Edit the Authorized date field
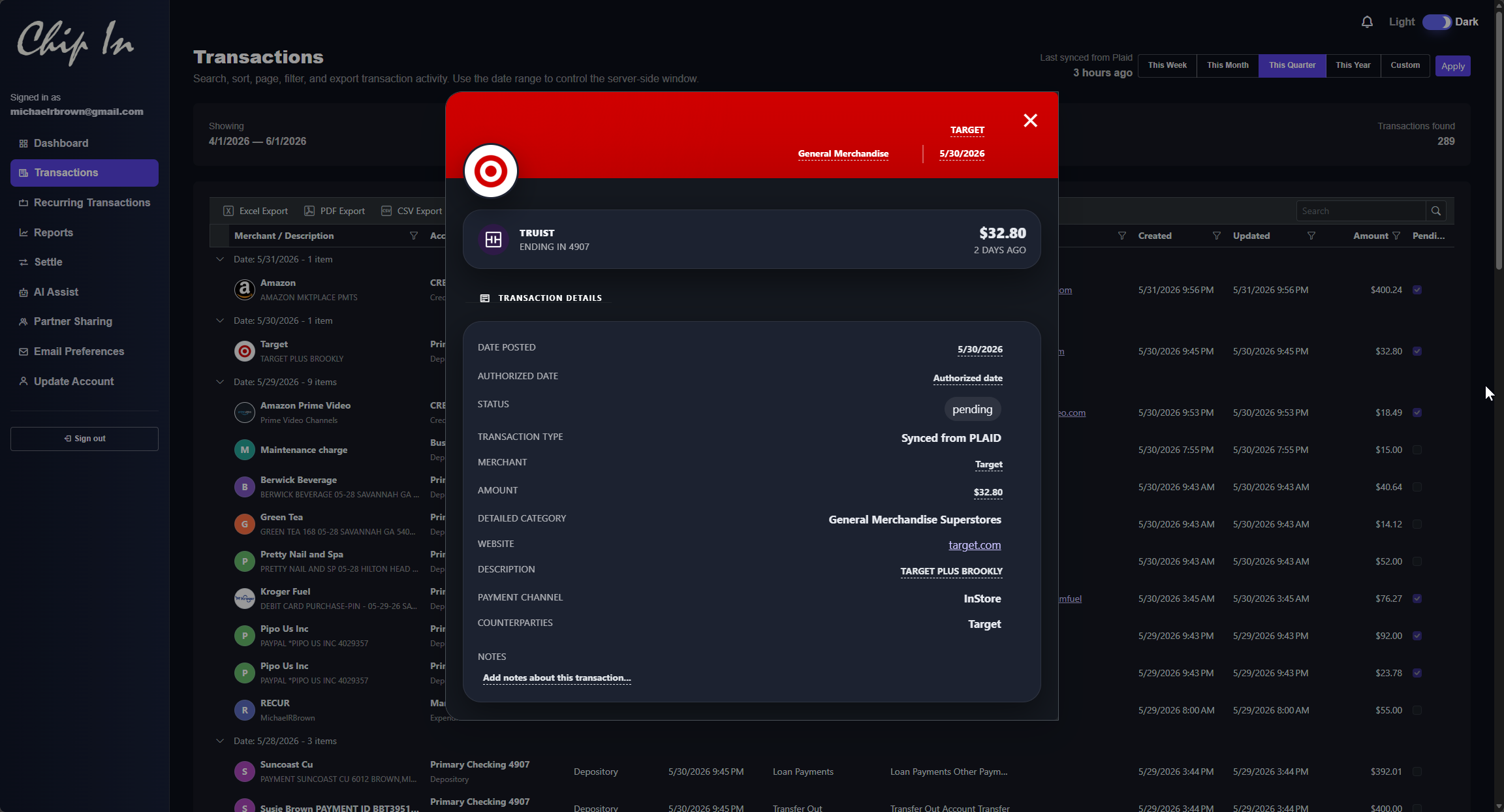 point(967,379)
